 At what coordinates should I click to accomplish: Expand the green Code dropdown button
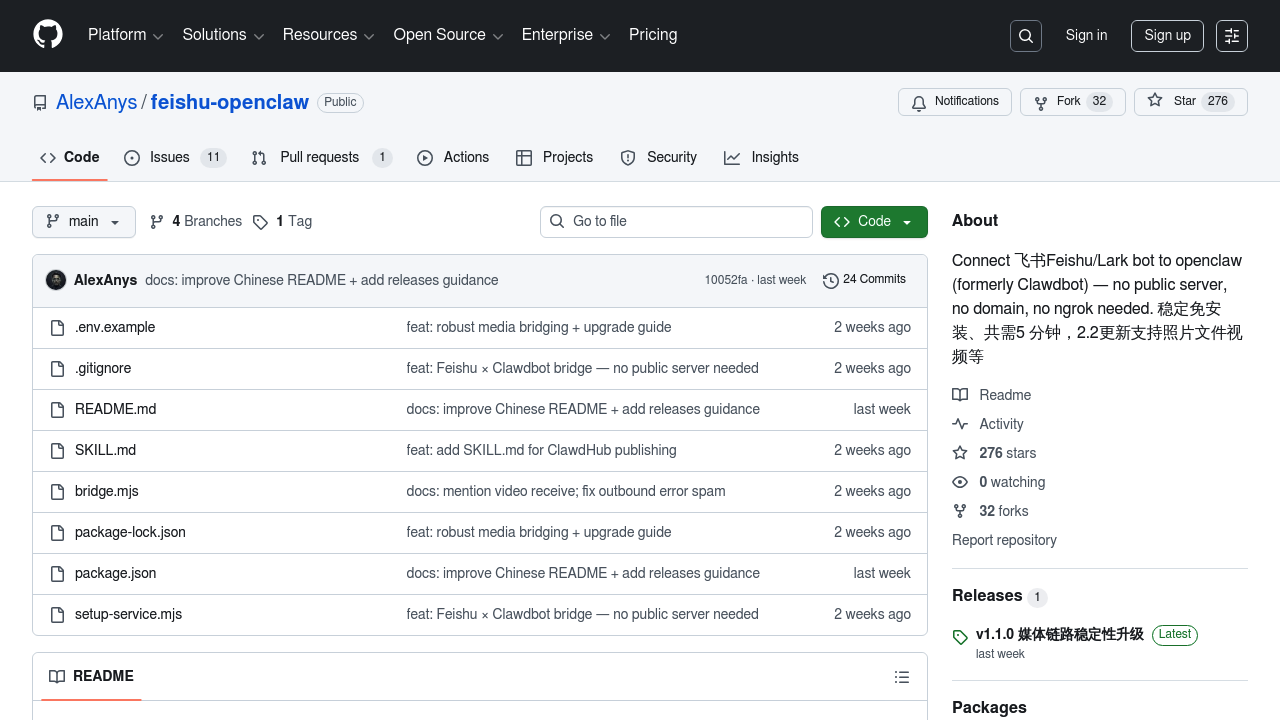click(874, 222)
